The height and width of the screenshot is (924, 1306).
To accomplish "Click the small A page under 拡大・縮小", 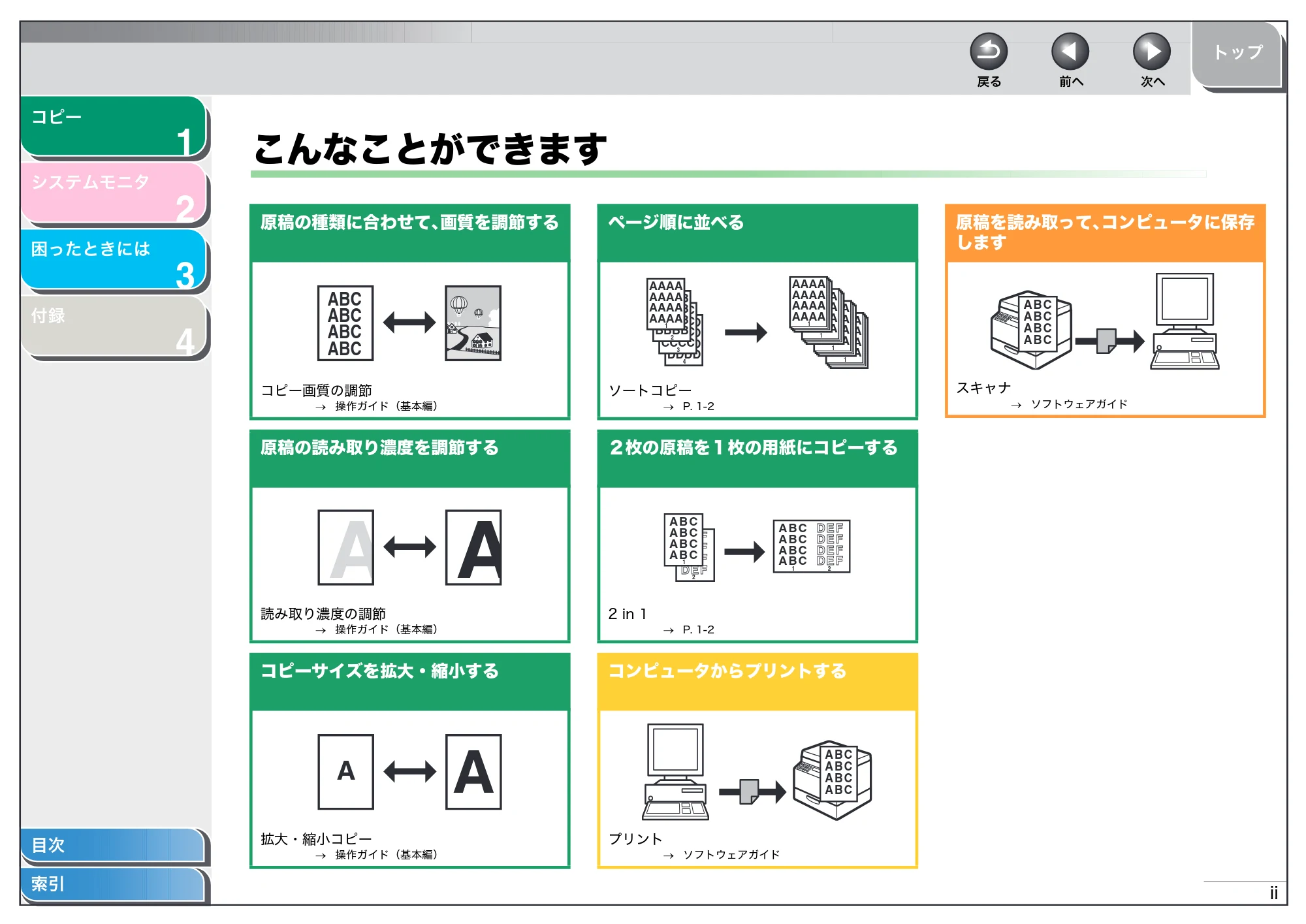I will (x=346, y=772).
